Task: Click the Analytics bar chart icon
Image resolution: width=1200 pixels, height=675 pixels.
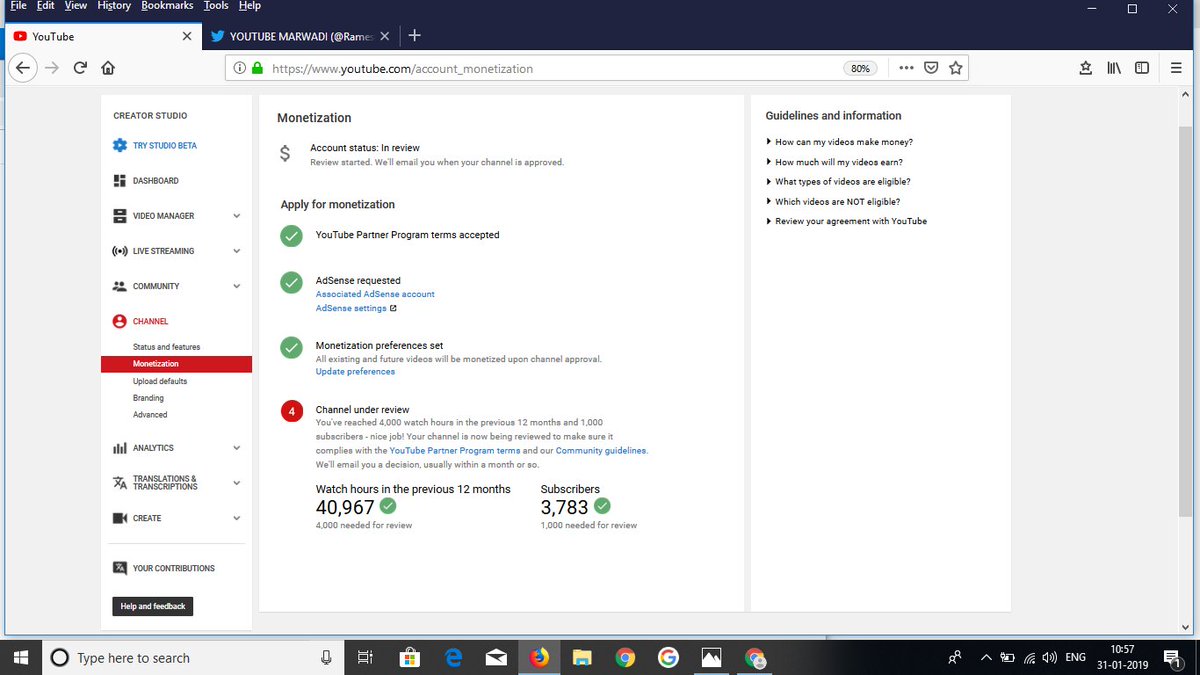Action: pyautogui.click(x=120, y=448)
